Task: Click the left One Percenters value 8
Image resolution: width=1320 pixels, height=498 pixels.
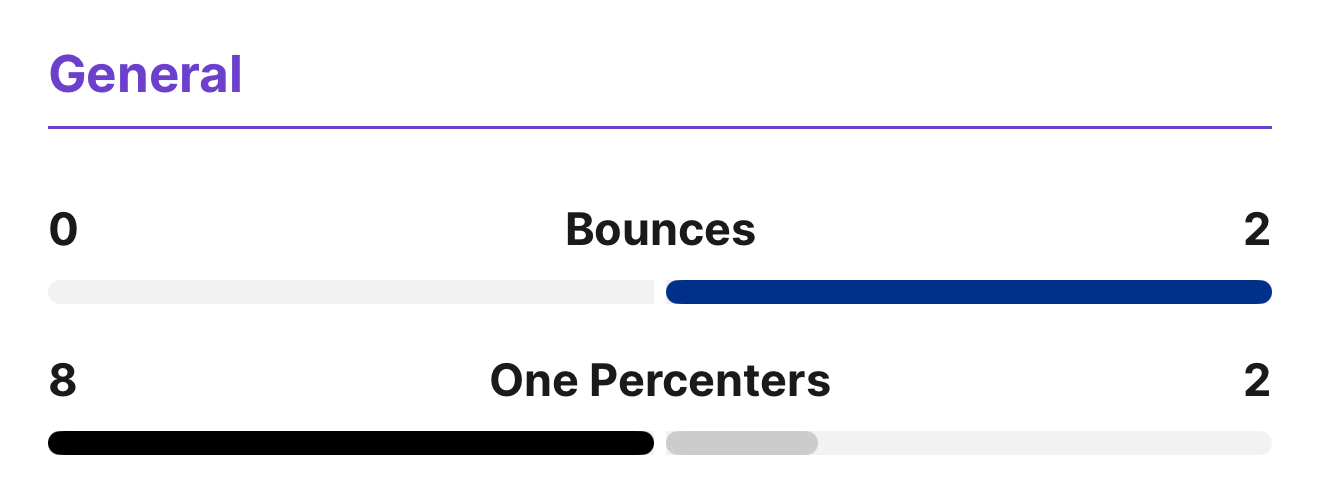Action: point(63,381)
